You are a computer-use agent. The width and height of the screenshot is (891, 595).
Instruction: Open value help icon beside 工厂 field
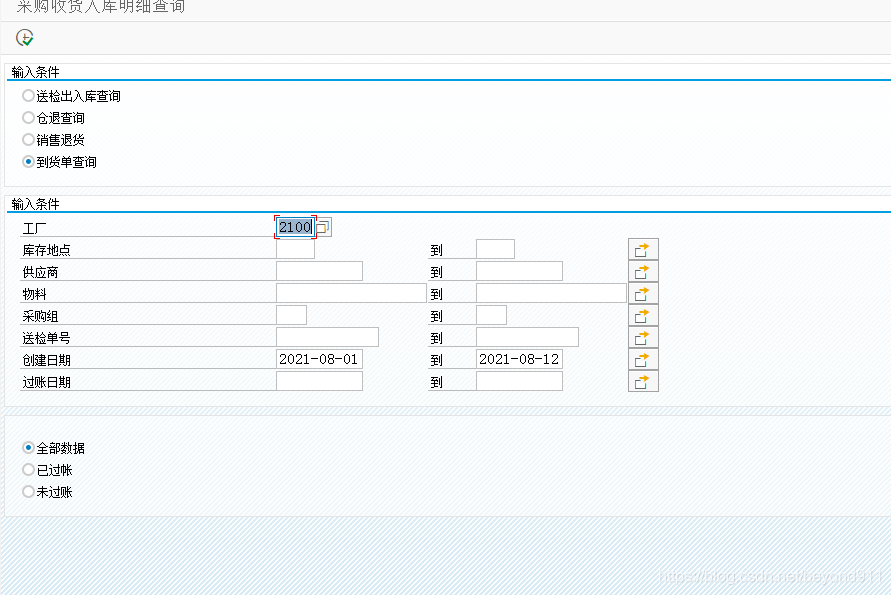tap(322, 227)
